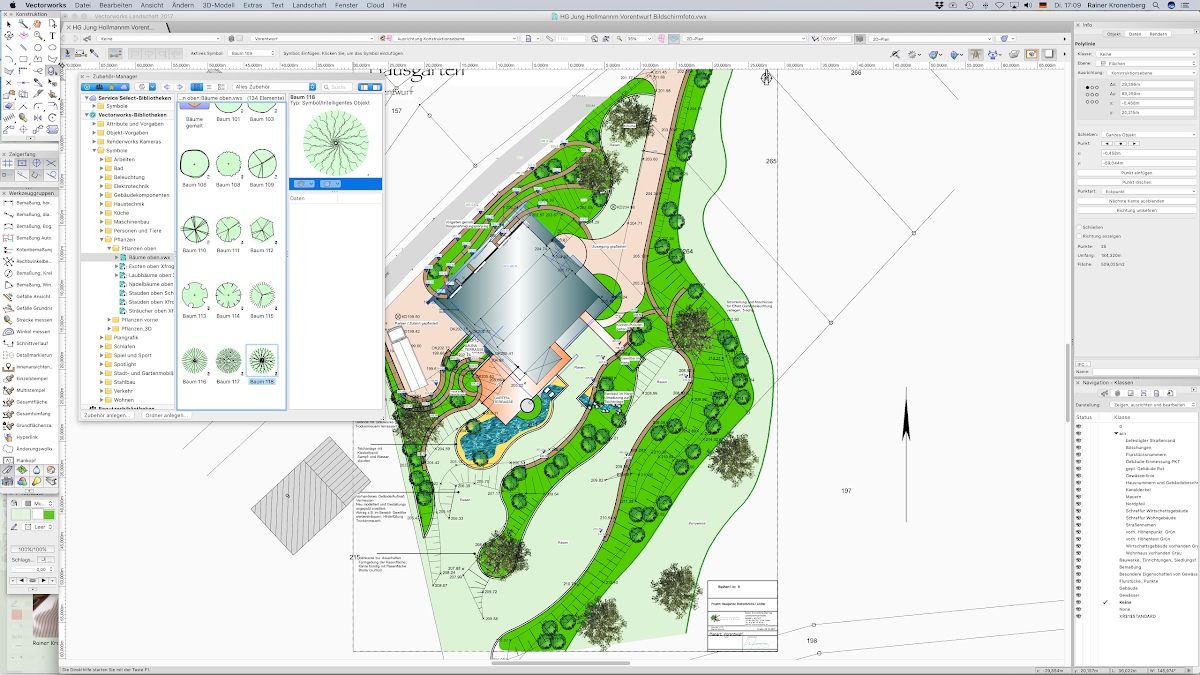Choose the Multistempel tool
1200x675 pixels.
(x=8, y=390)
